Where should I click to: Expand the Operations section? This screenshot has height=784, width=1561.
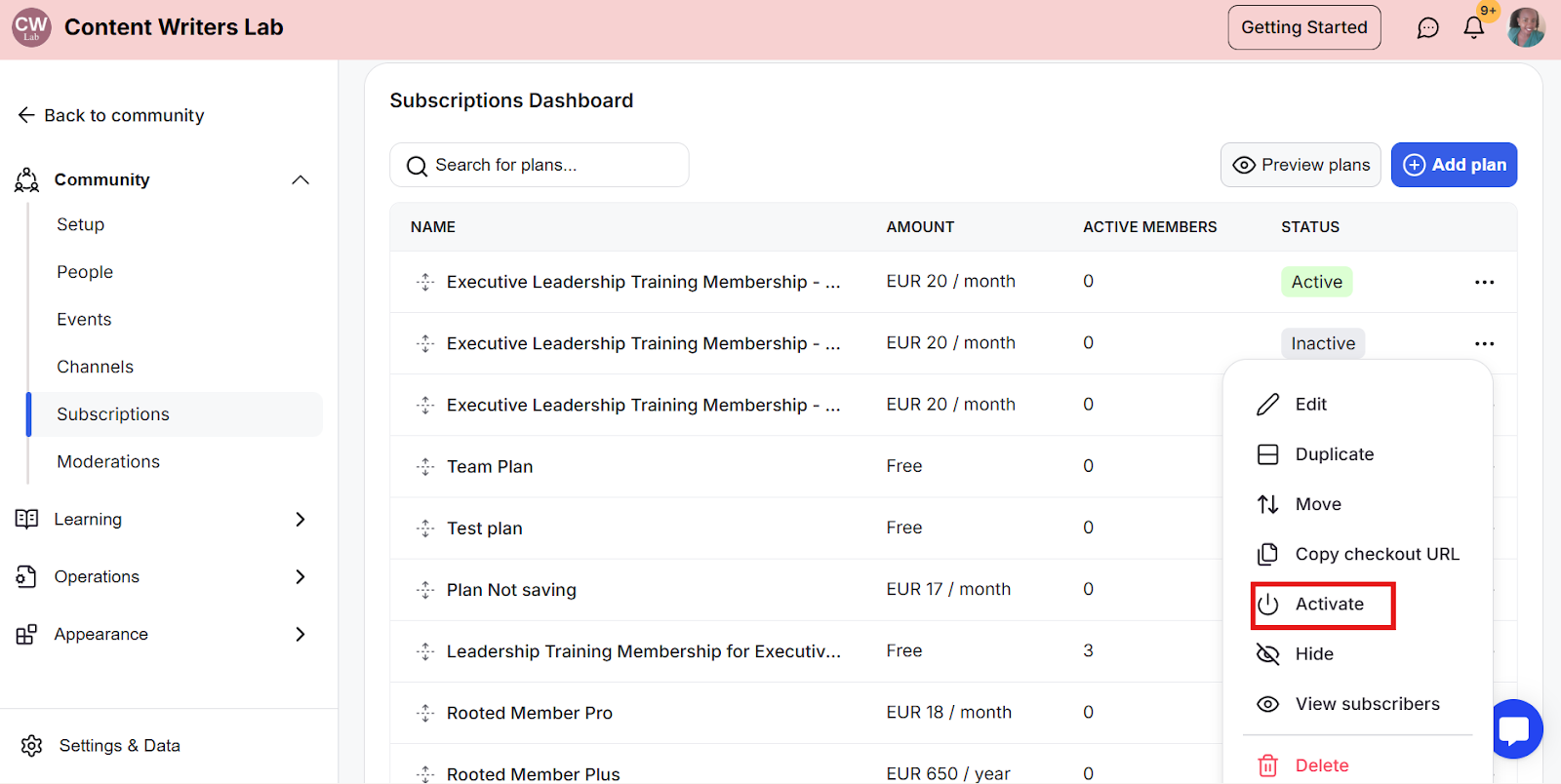tap(300, 577)
